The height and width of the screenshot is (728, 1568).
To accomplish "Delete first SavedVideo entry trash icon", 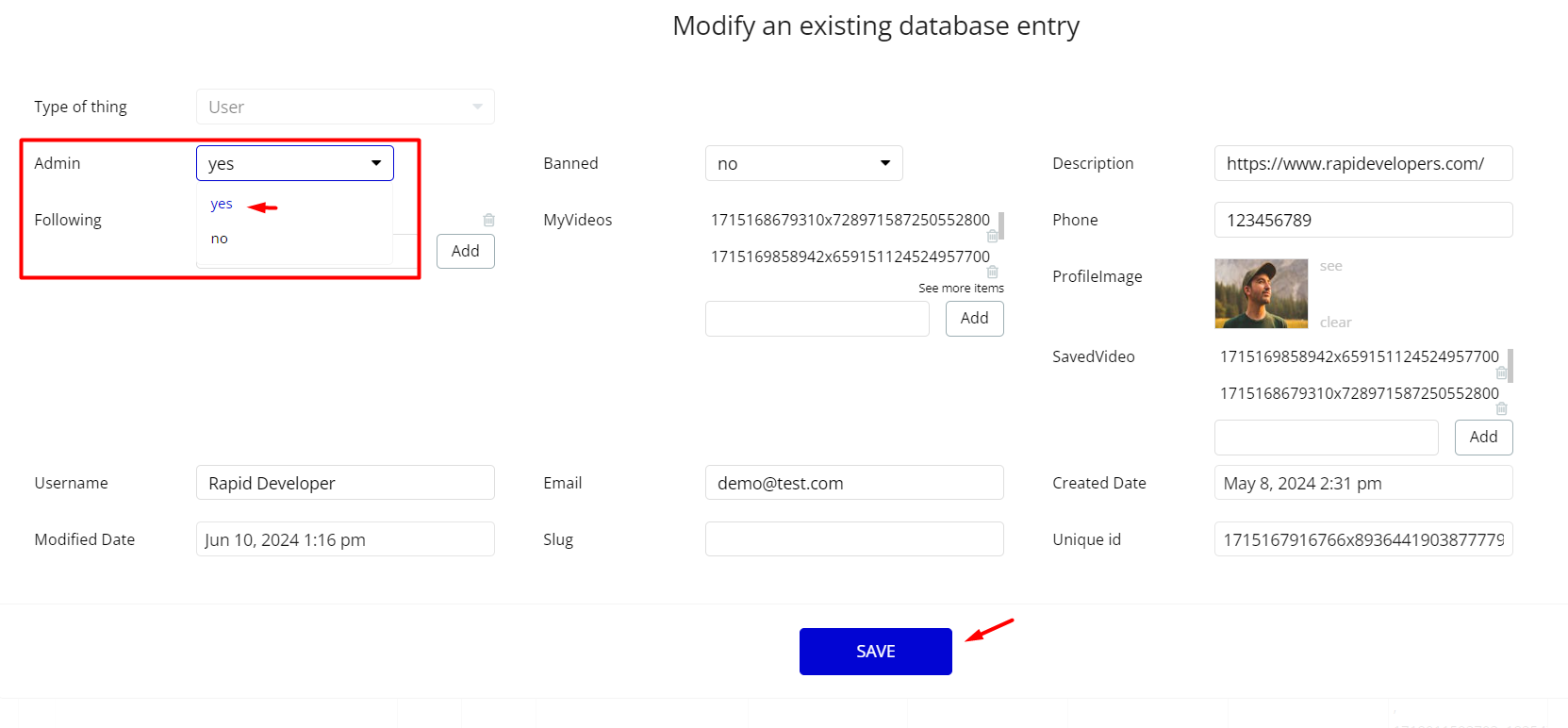I will point(1501,372).
